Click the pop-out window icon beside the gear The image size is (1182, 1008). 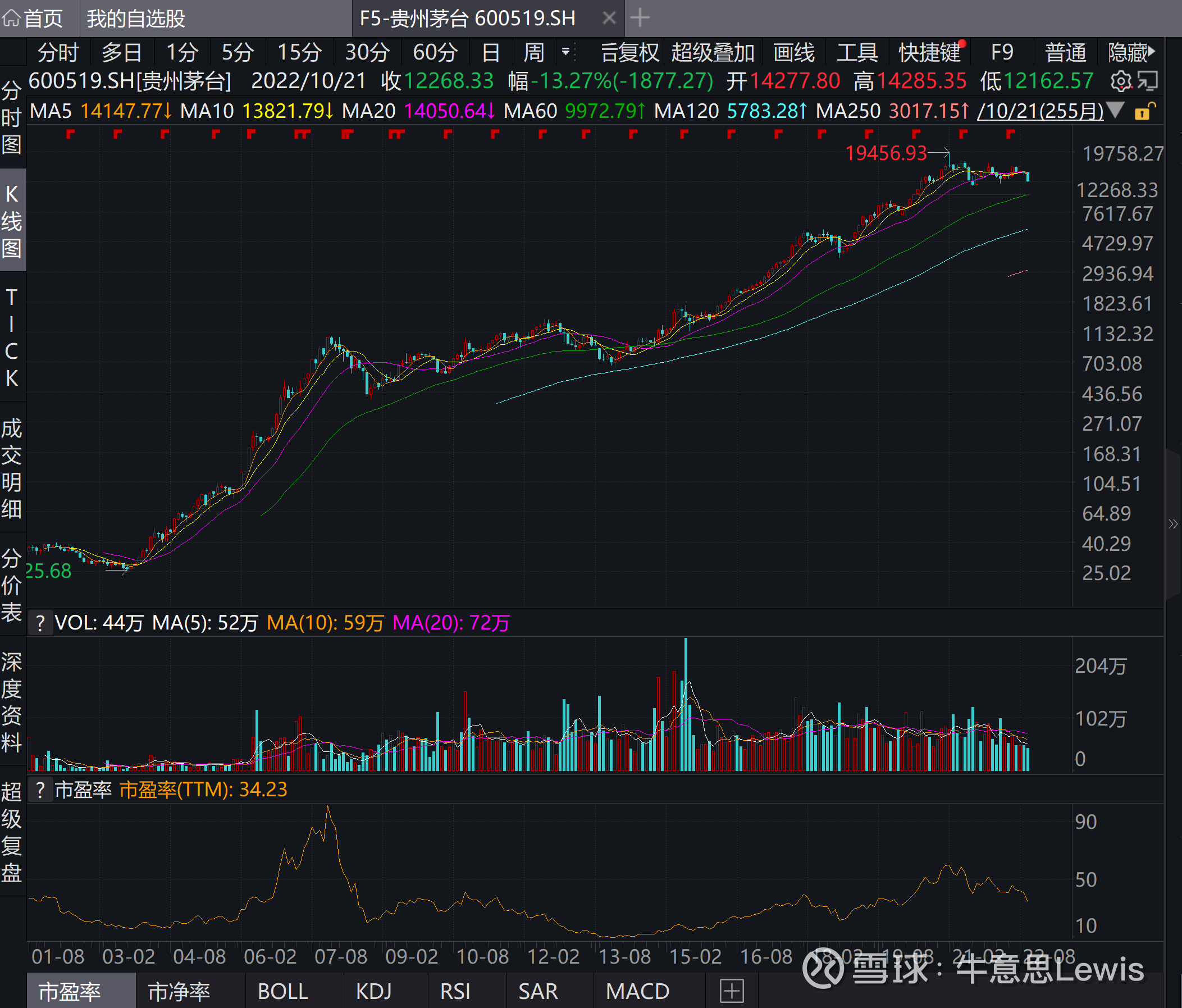click(1148, 81)
